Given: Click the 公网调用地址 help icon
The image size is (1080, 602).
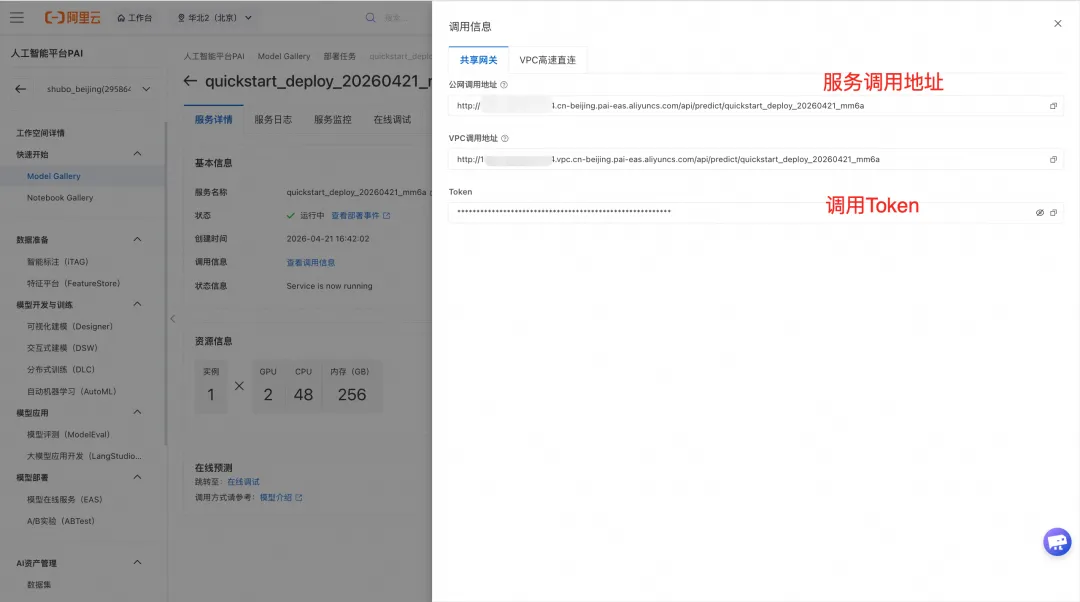Looking at the screenshot, I should (x=504, y=85).
